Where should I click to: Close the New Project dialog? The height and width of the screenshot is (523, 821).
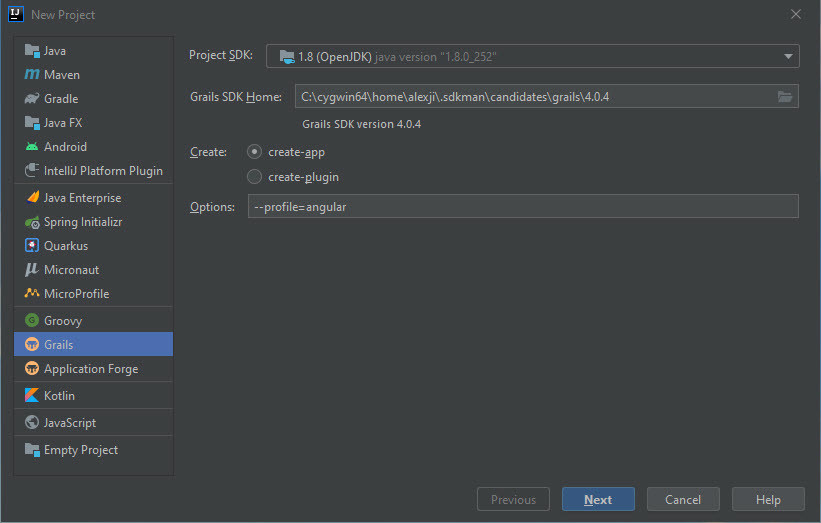(795, 14)
